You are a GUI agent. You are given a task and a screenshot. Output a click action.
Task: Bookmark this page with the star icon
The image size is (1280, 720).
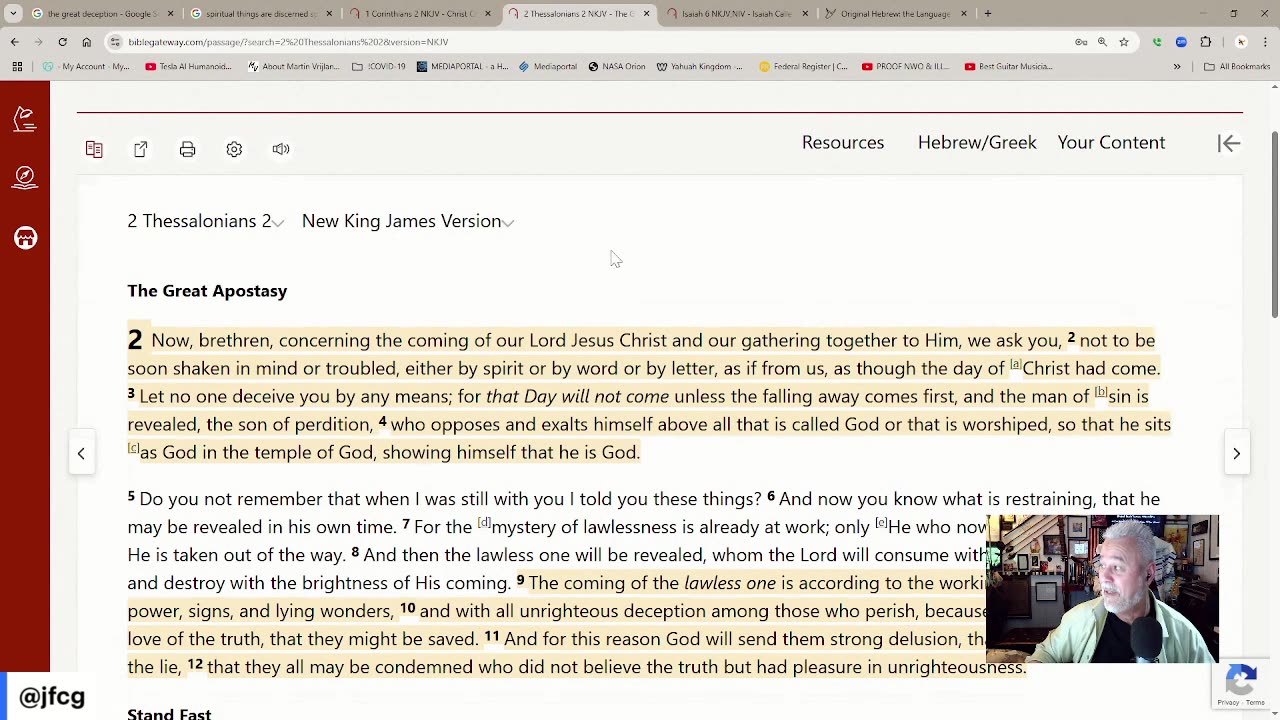pyautogui.click(x=1124, y=42)
